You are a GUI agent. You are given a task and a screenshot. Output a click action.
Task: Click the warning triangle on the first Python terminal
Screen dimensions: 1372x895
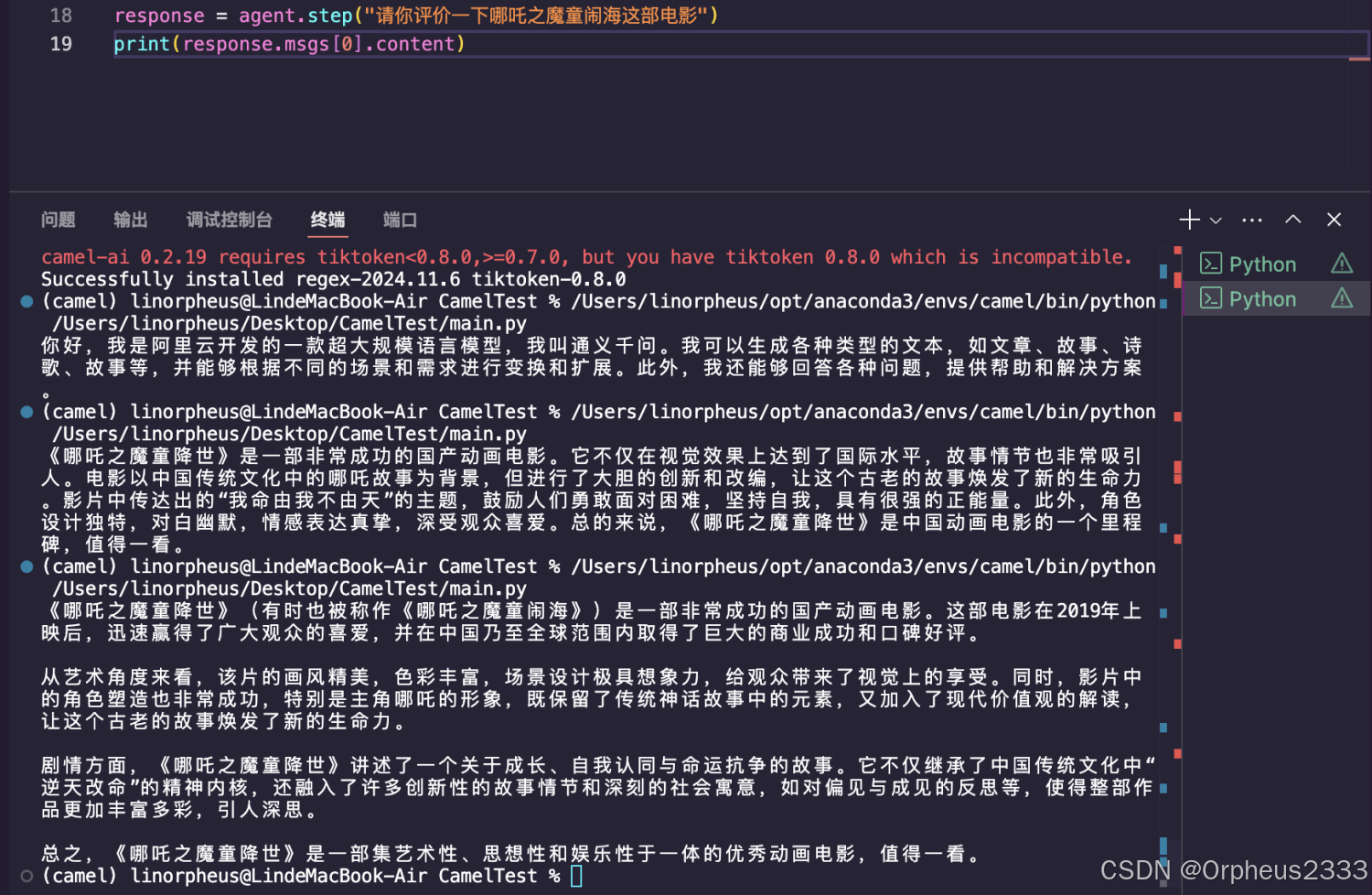point(1341,263)
